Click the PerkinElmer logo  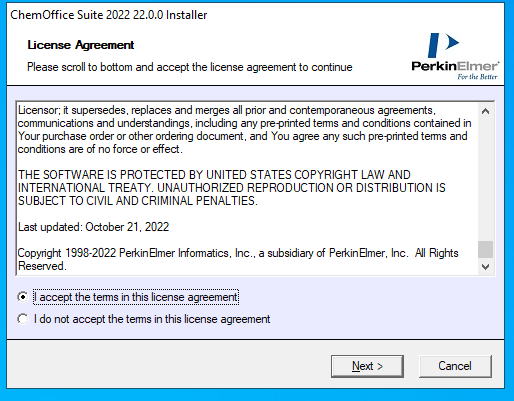pyautogui.click(x=455, y=56)
